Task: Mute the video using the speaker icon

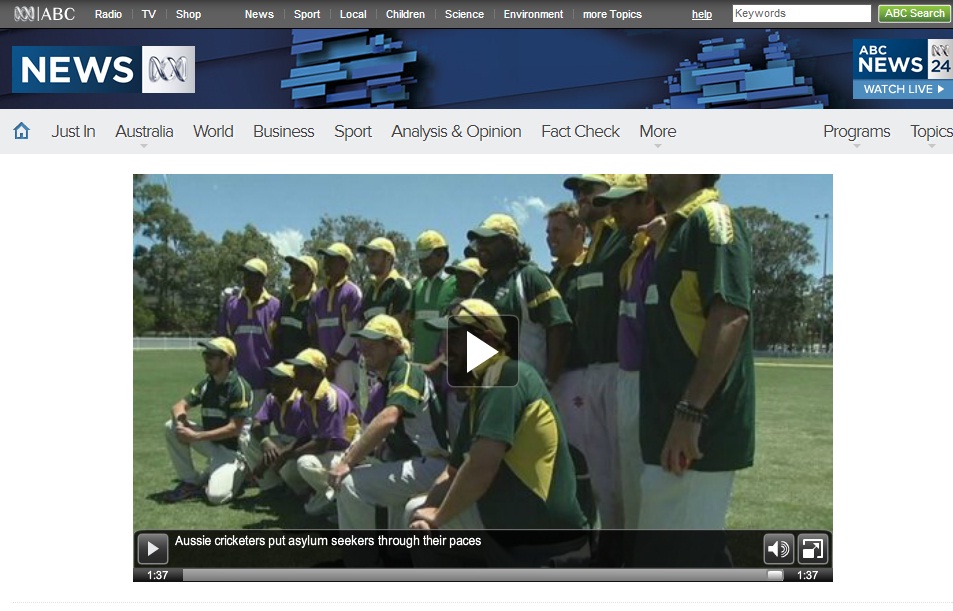Action: click(x=778, y=548)
